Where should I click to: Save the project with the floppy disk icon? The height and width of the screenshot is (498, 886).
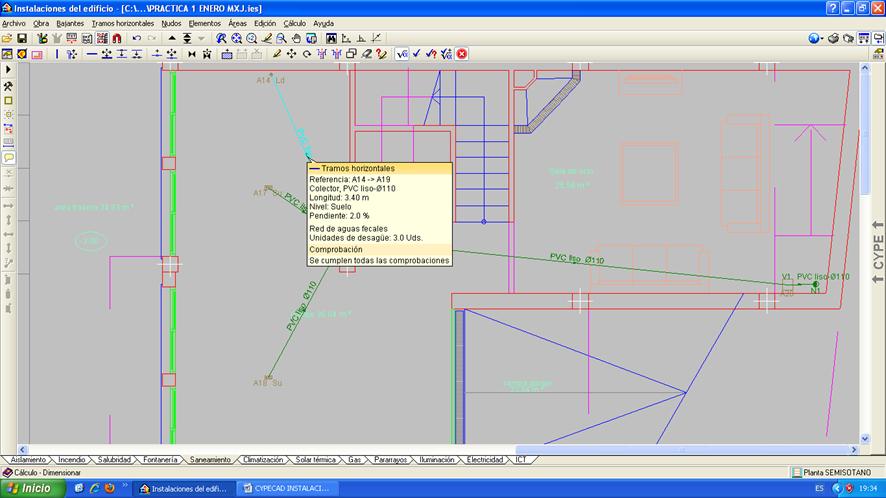(x=21, y=38)
